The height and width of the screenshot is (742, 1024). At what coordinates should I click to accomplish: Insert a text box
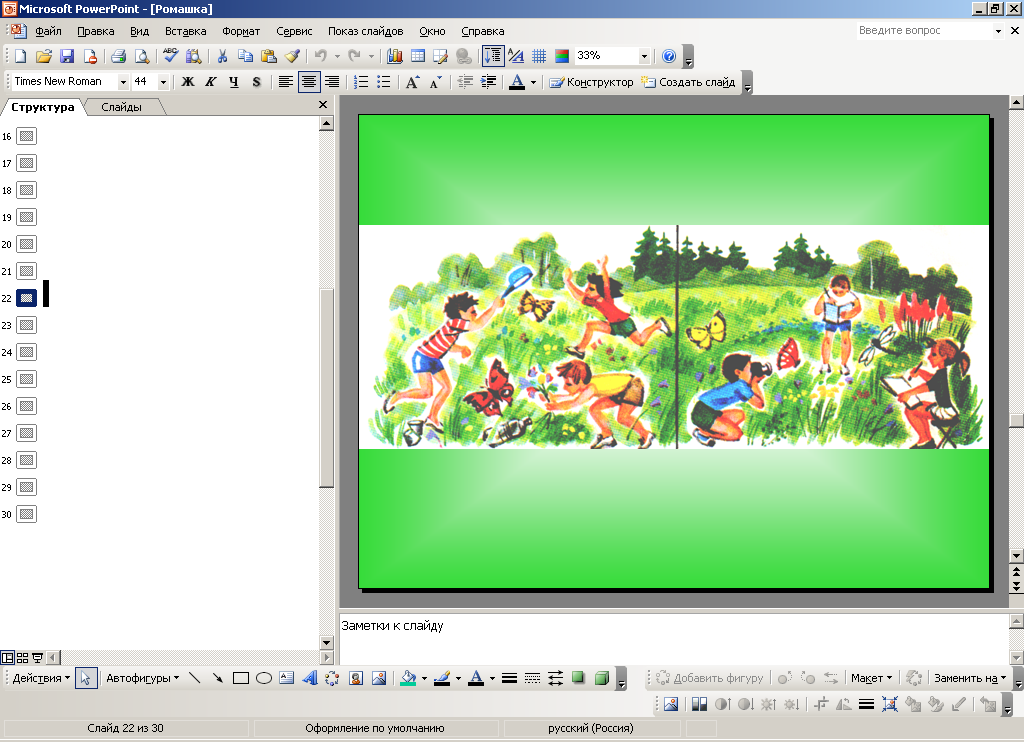click(287, 678)
